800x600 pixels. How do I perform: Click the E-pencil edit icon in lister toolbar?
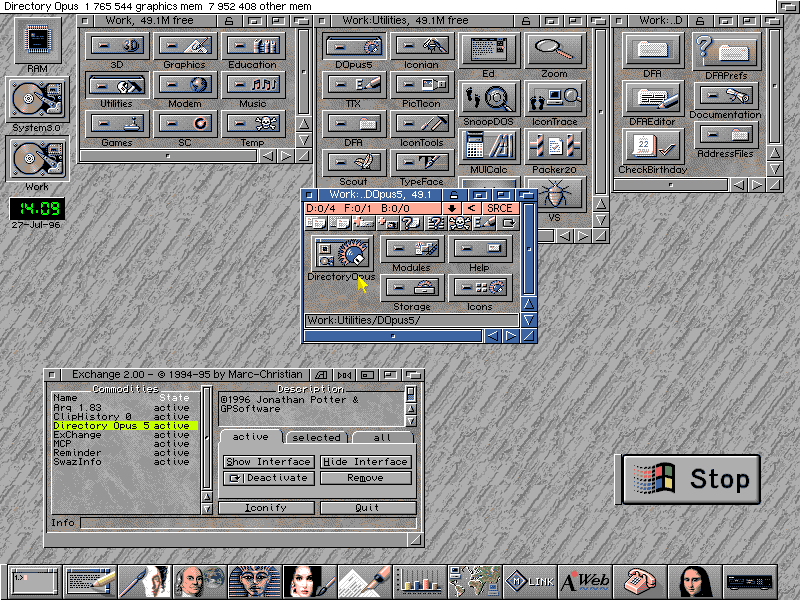pos(484,223)
